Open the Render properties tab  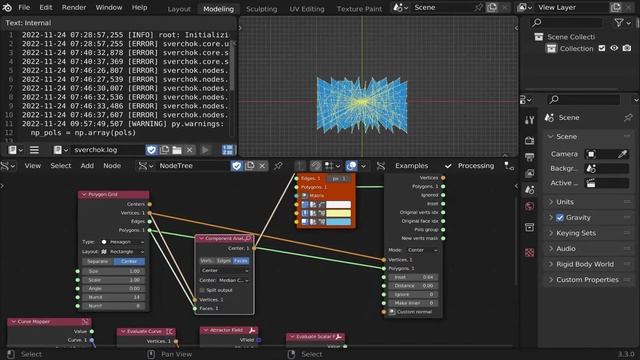[529, 140]
